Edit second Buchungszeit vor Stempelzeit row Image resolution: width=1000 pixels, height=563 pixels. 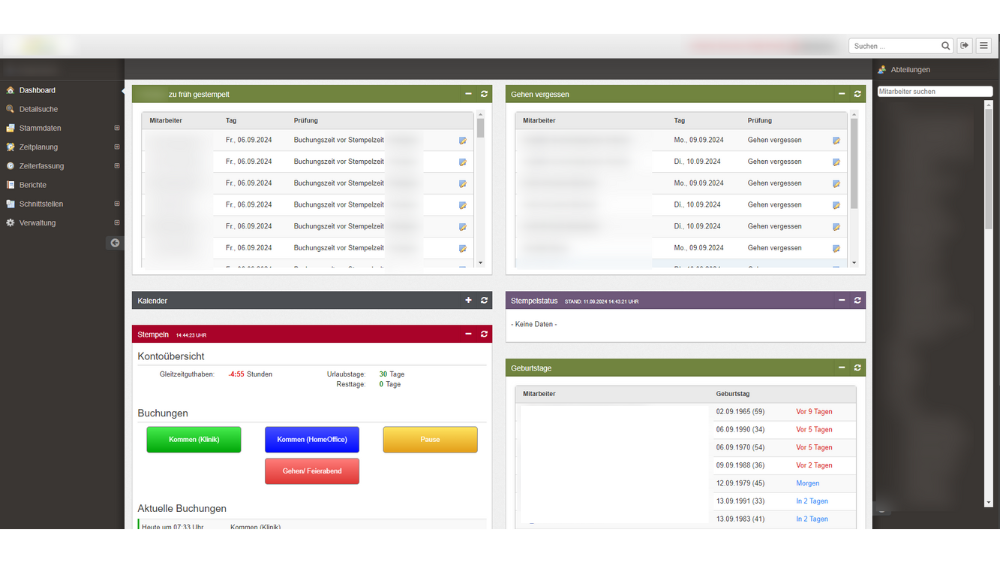462,162
